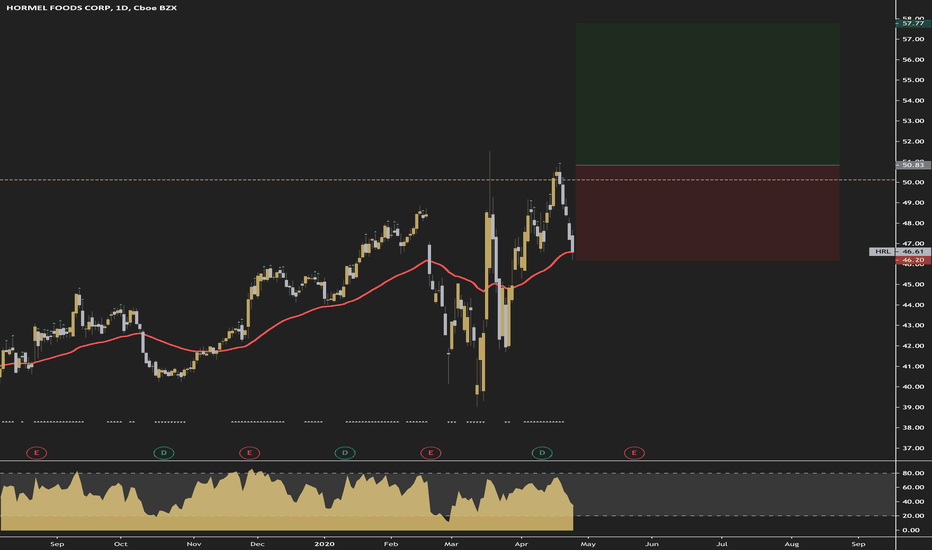Click the 40.00 level on the RSI scale
The image size is (932, 550).
912,502
